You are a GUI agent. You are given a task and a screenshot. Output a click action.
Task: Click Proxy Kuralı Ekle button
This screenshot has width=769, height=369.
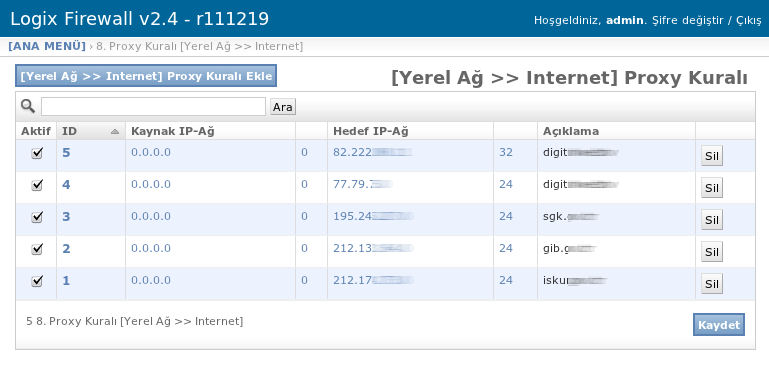pyautogui.click(x=146, y=76)
